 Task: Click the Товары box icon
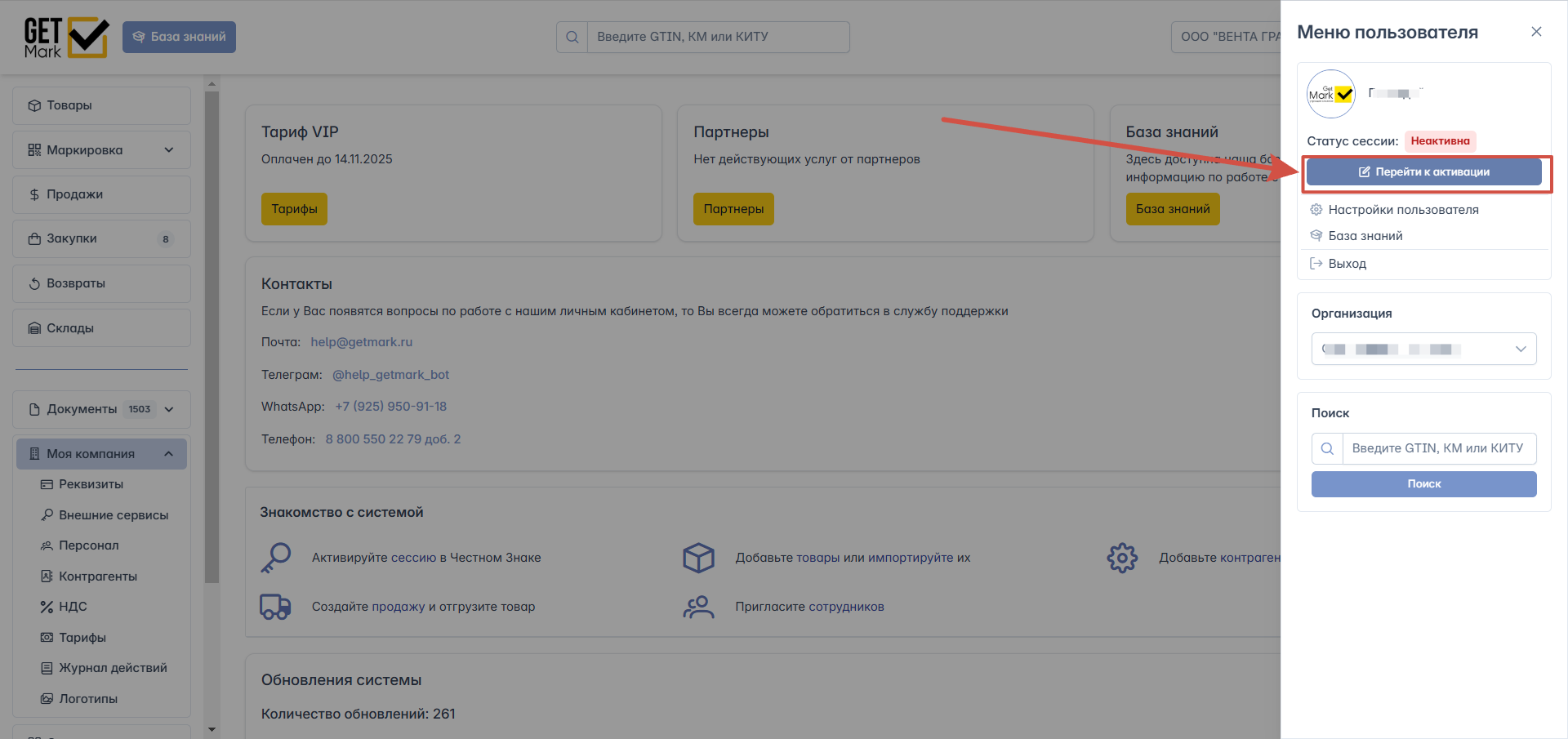[34, 105]
